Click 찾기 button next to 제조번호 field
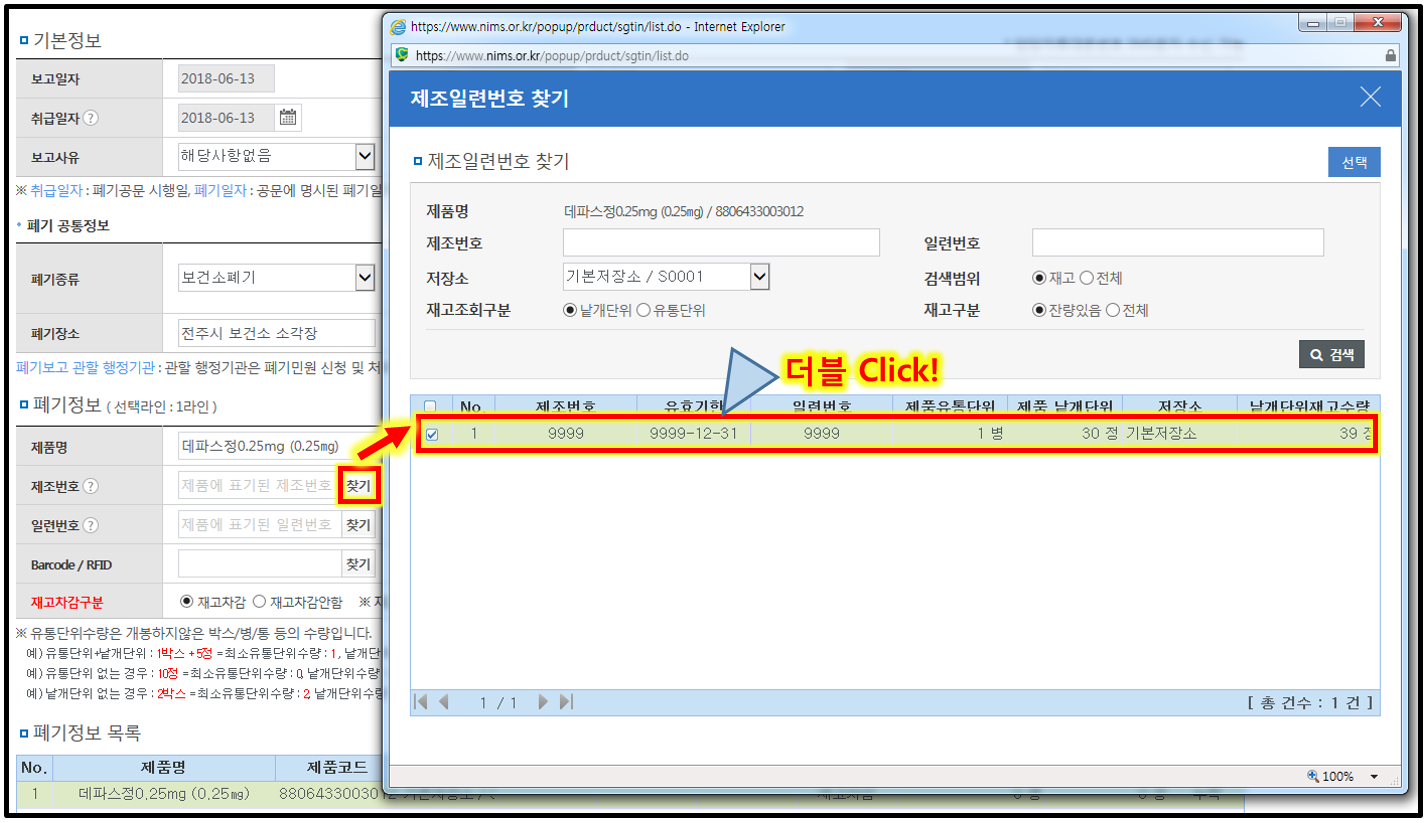Screen dimensions: 1426x823 (x=358, y=487)
